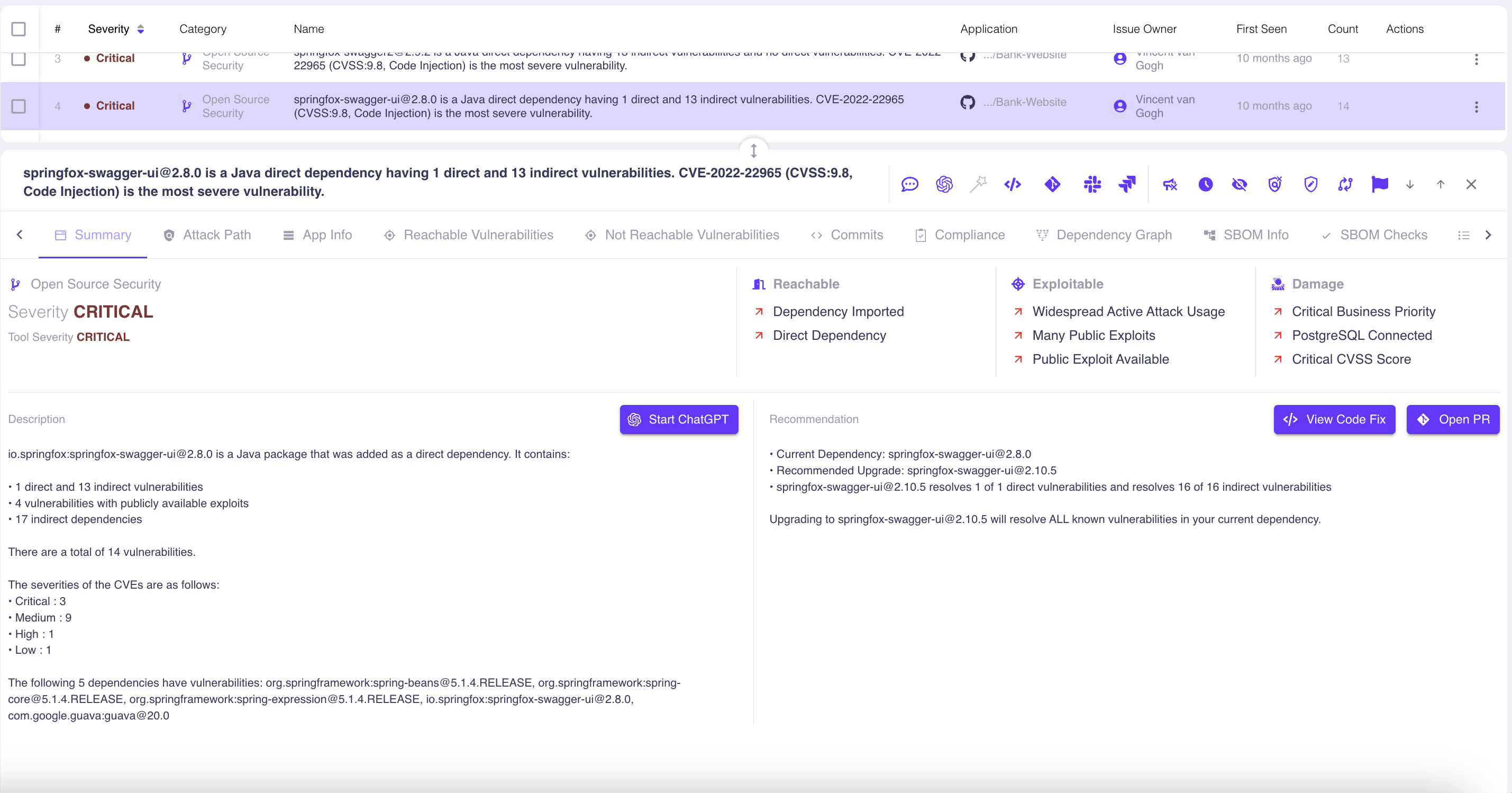Click the Count value 14 in row 4
The width and height of the screenshot is (1512, 793).
[1343, 106]
